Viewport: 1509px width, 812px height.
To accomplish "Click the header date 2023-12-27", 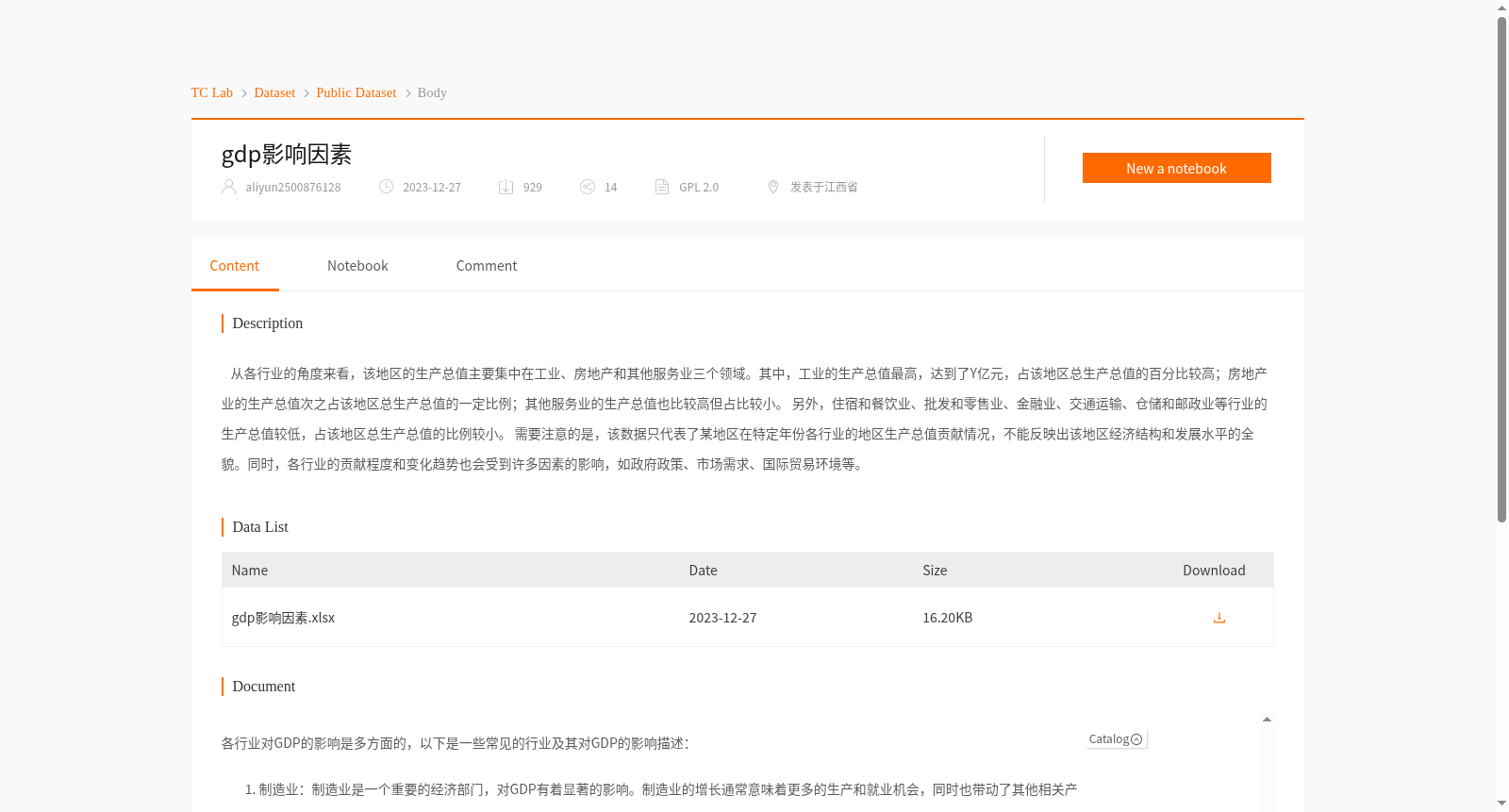I will (x=432, y=188).
